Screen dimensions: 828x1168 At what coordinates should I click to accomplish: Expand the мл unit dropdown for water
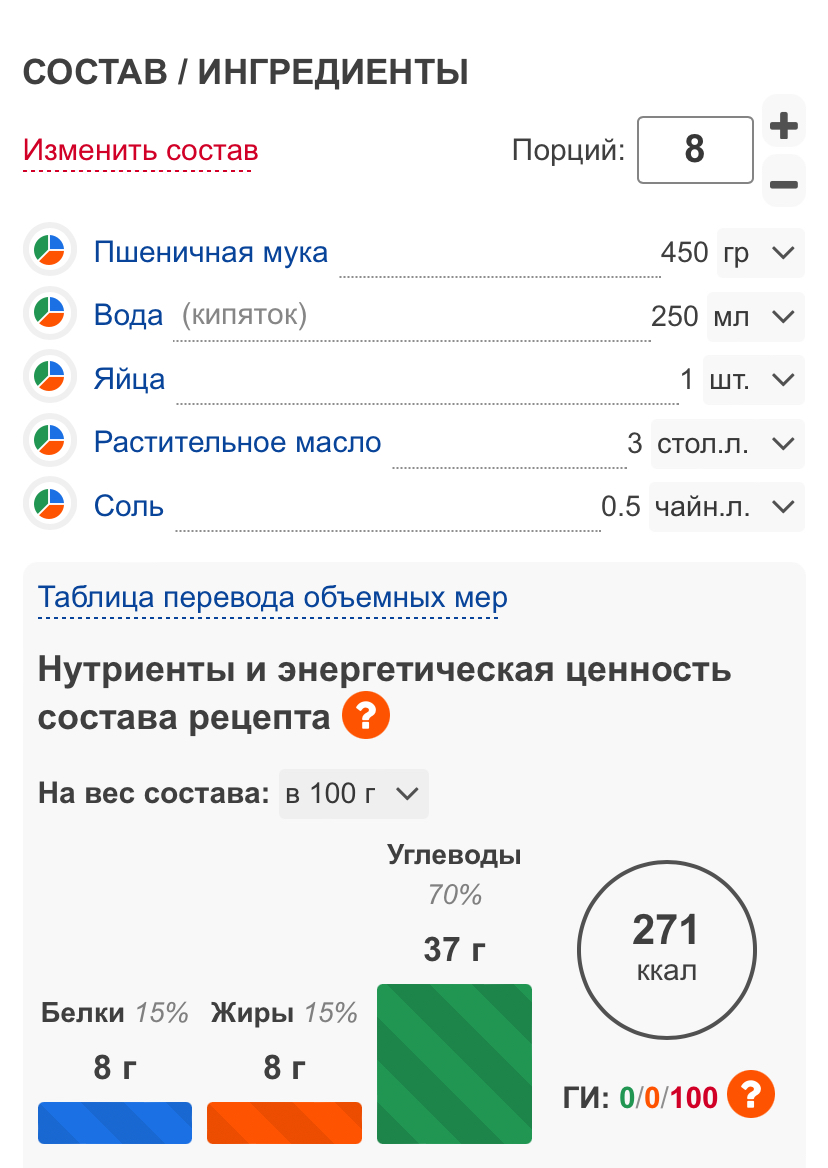pos(754,317)
